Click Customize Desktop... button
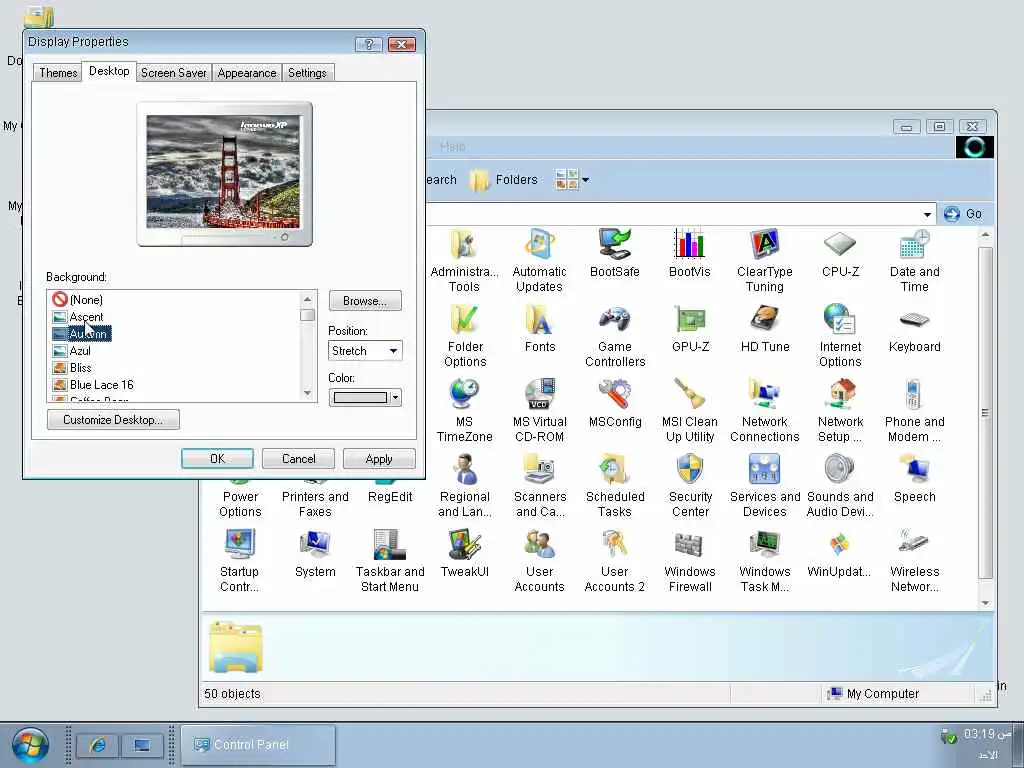1024x768 pixels. pyautogui.click(x=113, y=419)
